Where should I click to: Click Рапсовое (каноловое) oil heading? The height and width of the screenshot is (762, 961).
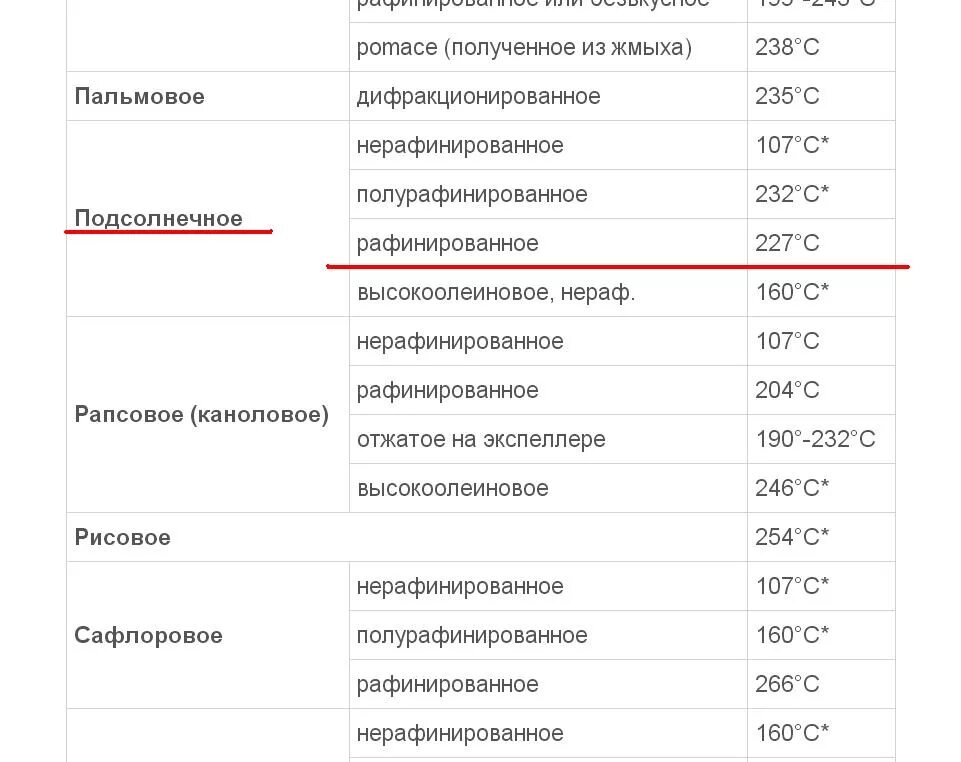pos(202,414)
